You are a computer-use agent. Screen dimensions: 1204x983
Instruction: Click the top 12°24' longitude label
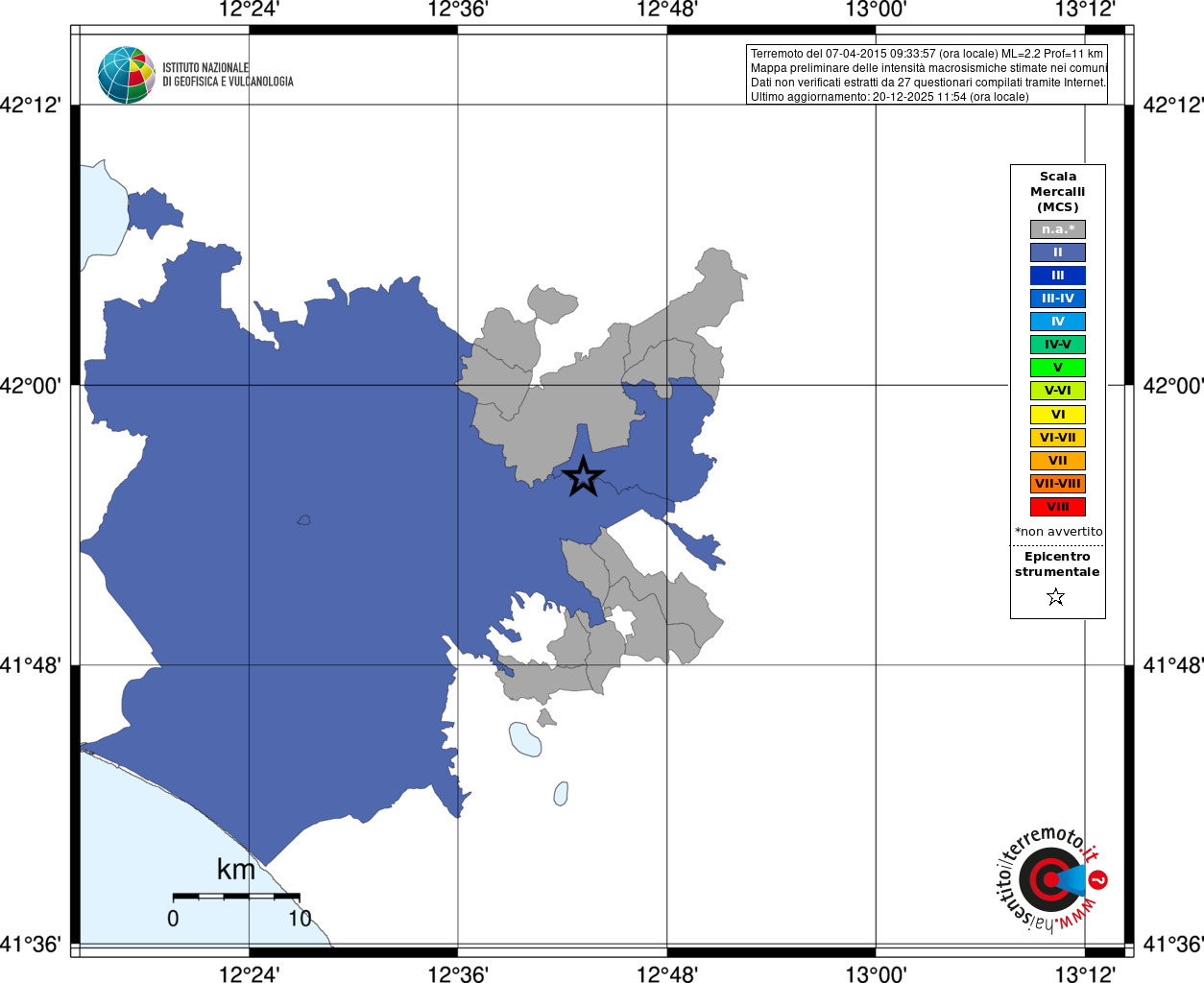tap(250, 10)
